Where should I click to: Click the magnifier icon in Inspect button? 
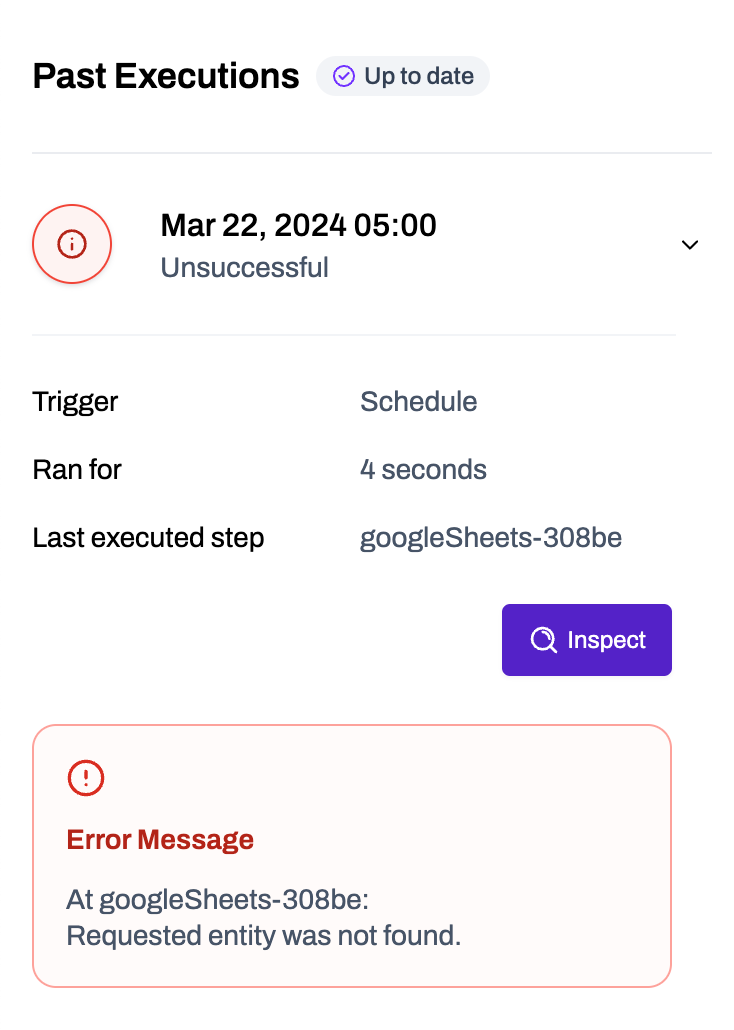(543, 640)
